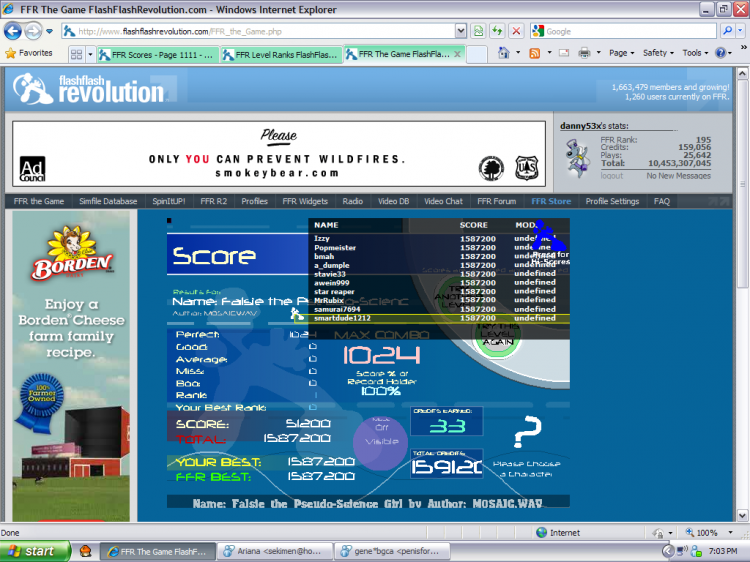Open the Tools menu
Image resolution: width=750 pixels, height=562 pixels.
(x=695, y=53)
